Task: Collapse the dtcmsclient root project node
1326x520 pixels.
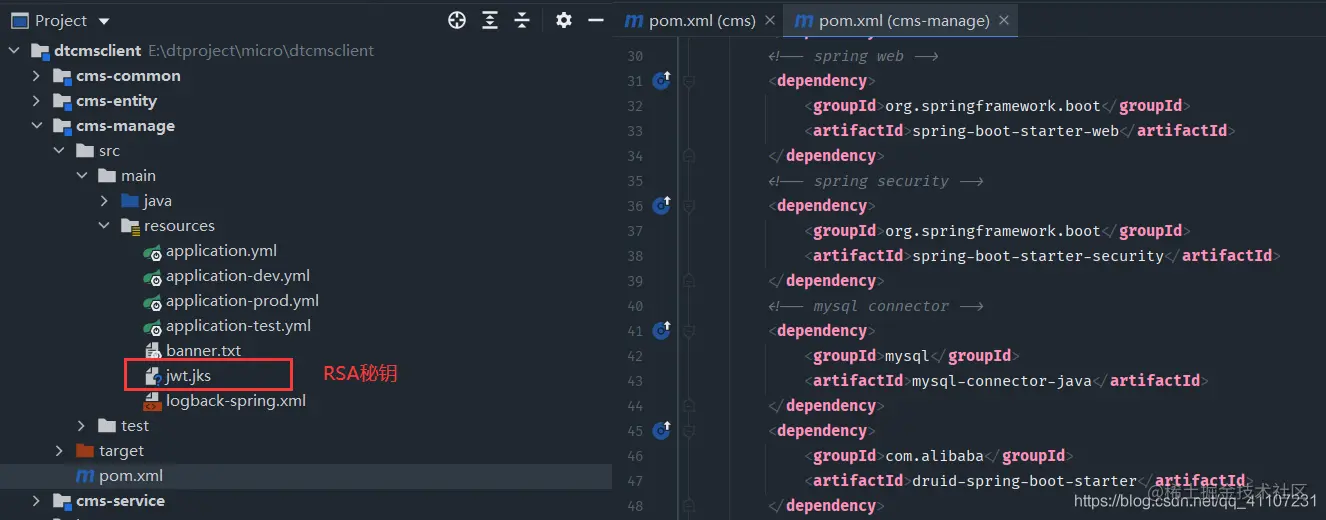Action: tap(14, 50)
